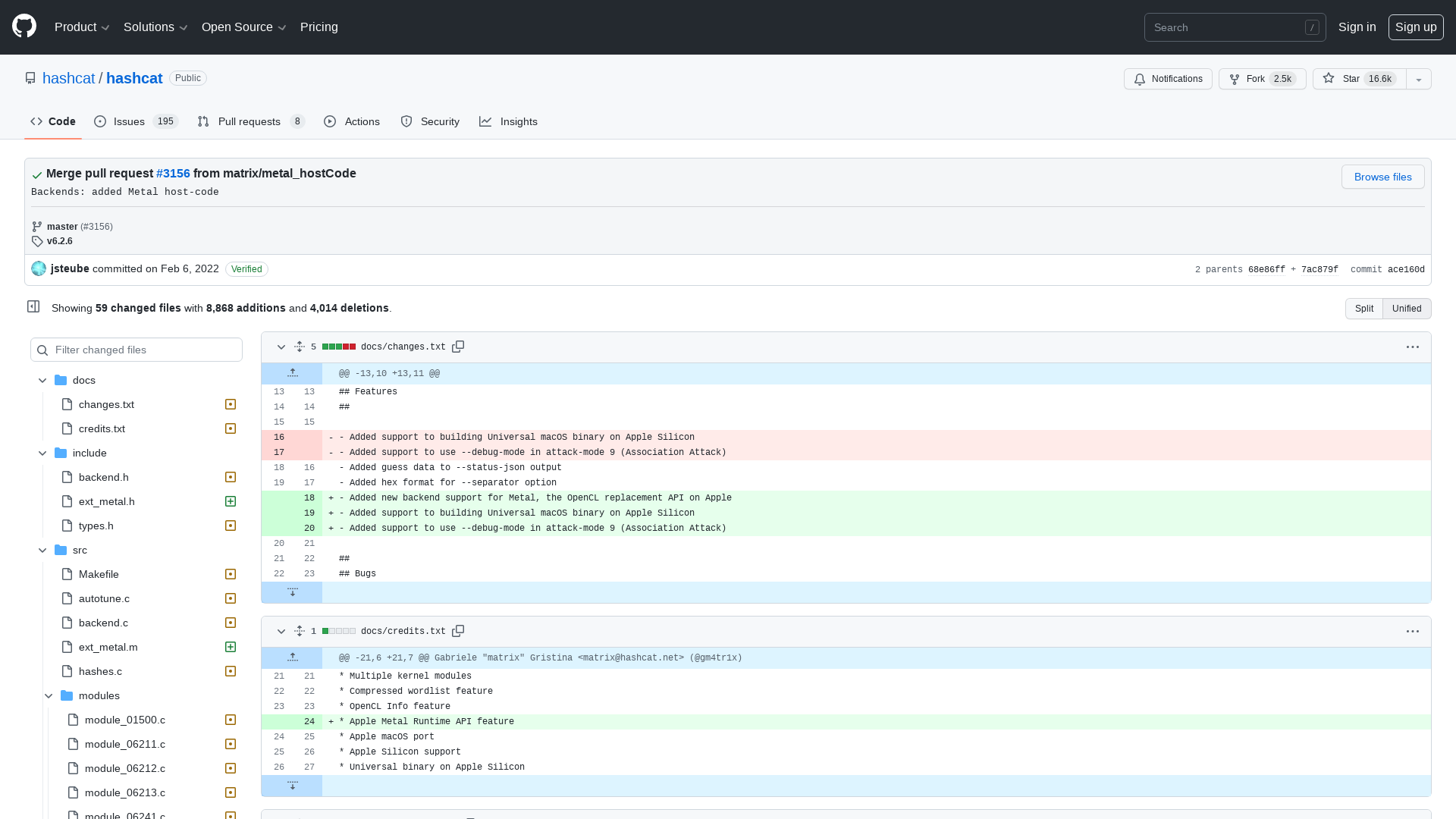Click the Verified badge

coord(246,269)
